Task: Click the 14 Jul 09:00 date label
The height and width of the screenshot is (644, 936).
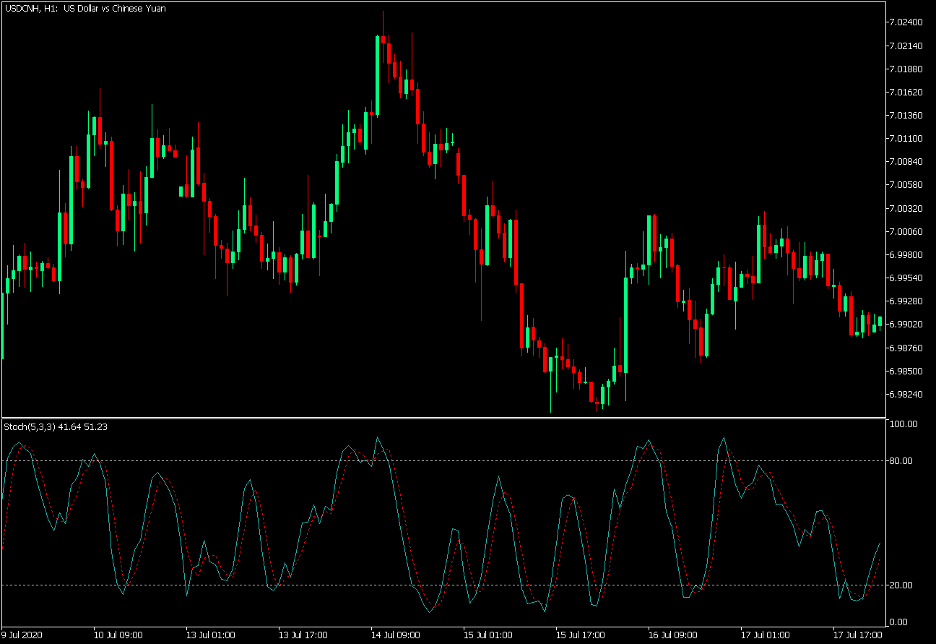Action: point(398,633)
